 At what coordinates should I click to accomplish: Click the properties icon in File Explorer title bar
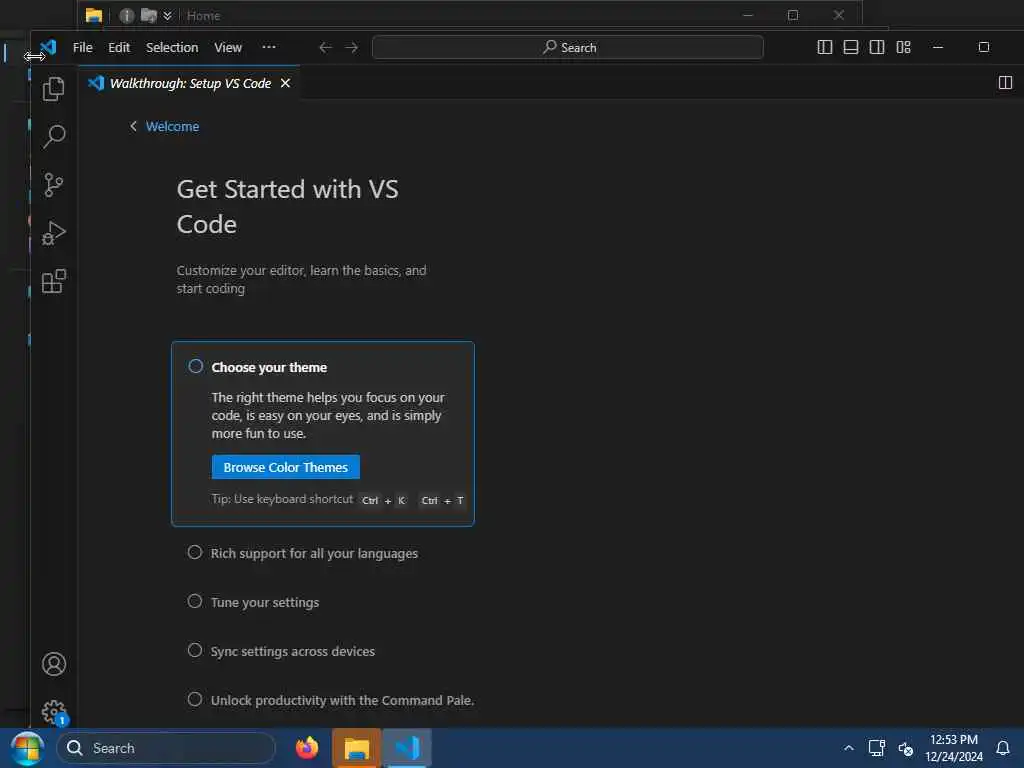(x=127, y=15)
